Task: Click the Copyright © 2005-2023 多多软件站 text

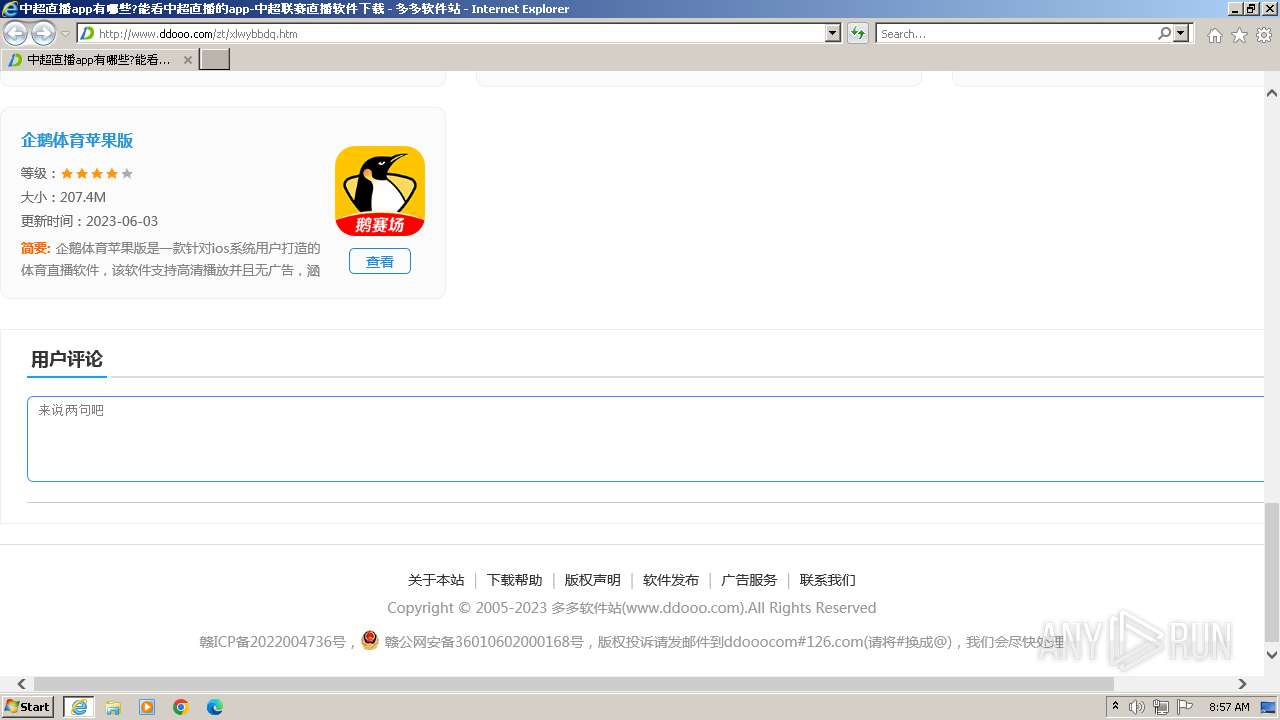Action: pos(632,608)
